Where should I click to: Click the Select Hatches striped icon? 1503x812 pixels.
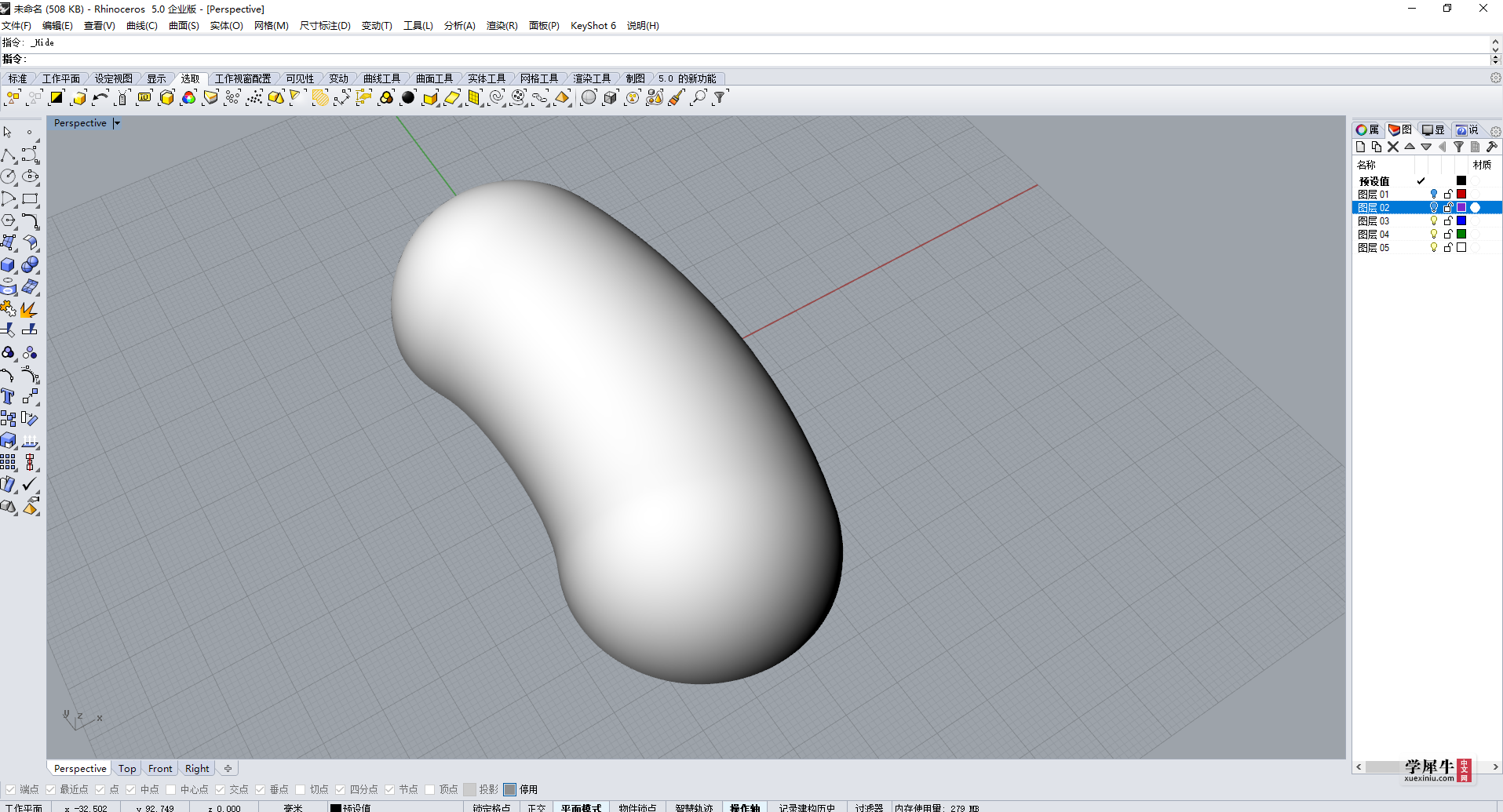(320, 97)
